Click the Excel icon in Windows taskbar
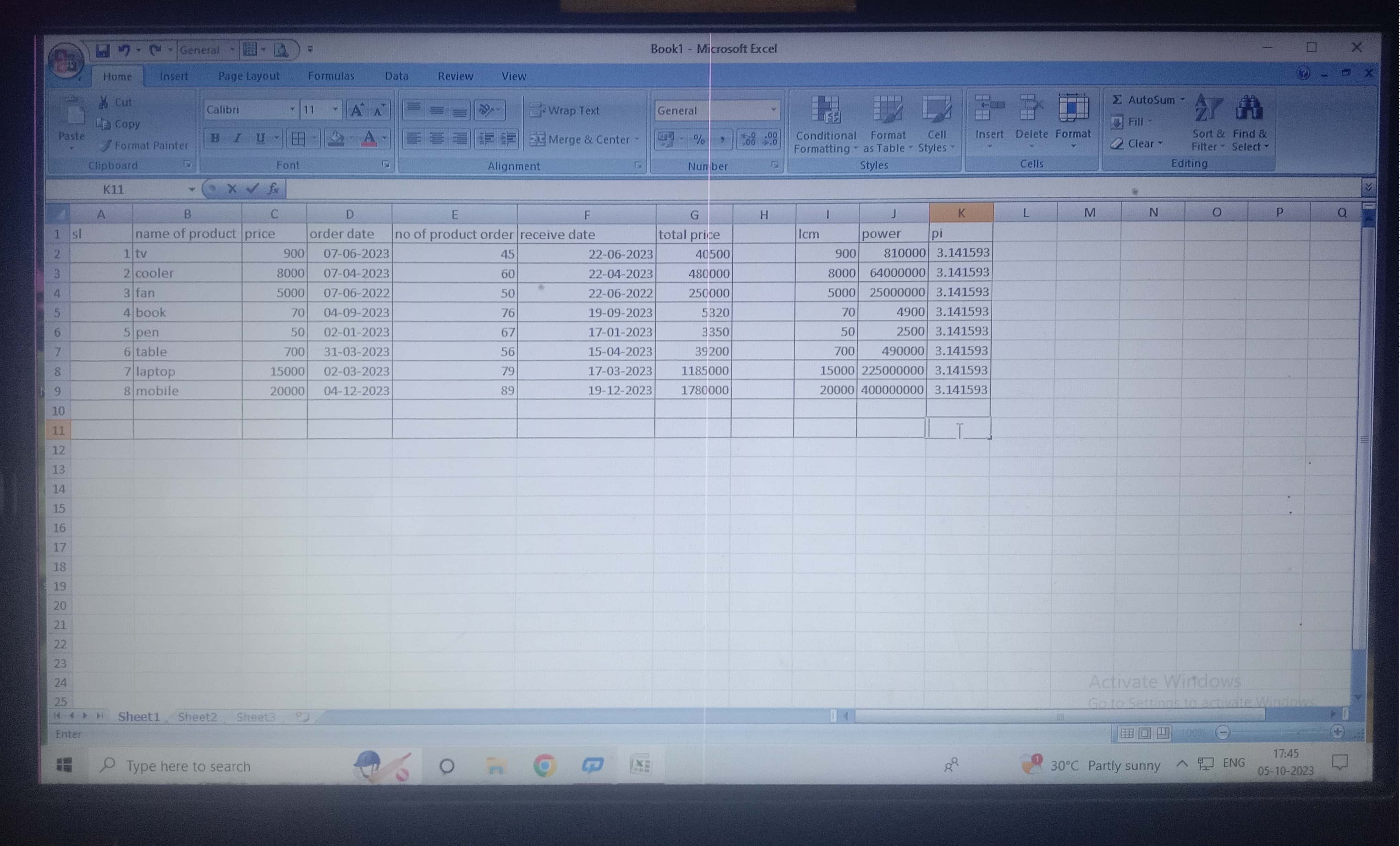 640,765
